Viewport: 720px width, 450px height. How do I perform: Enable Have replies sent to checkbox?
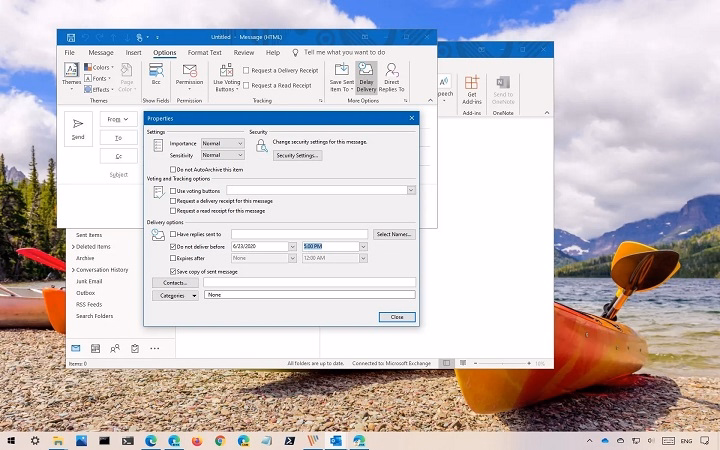click(x=173, y=234)
